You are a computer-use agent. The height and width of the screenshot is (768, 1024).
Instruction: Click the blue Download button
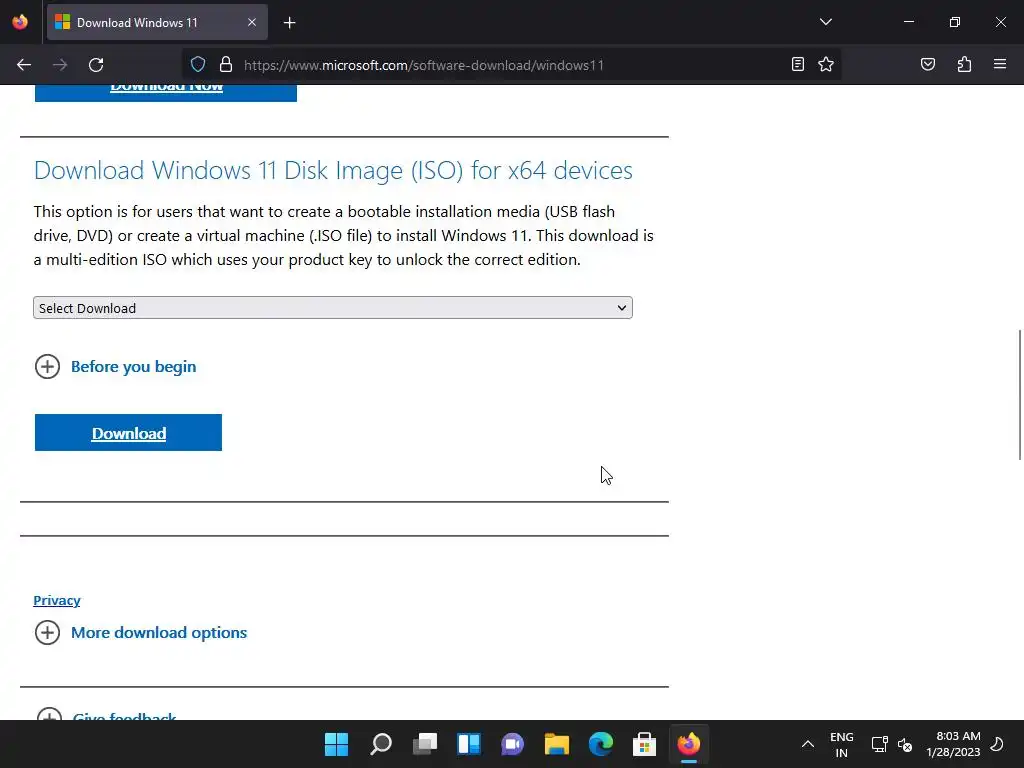tap(129, 432)
